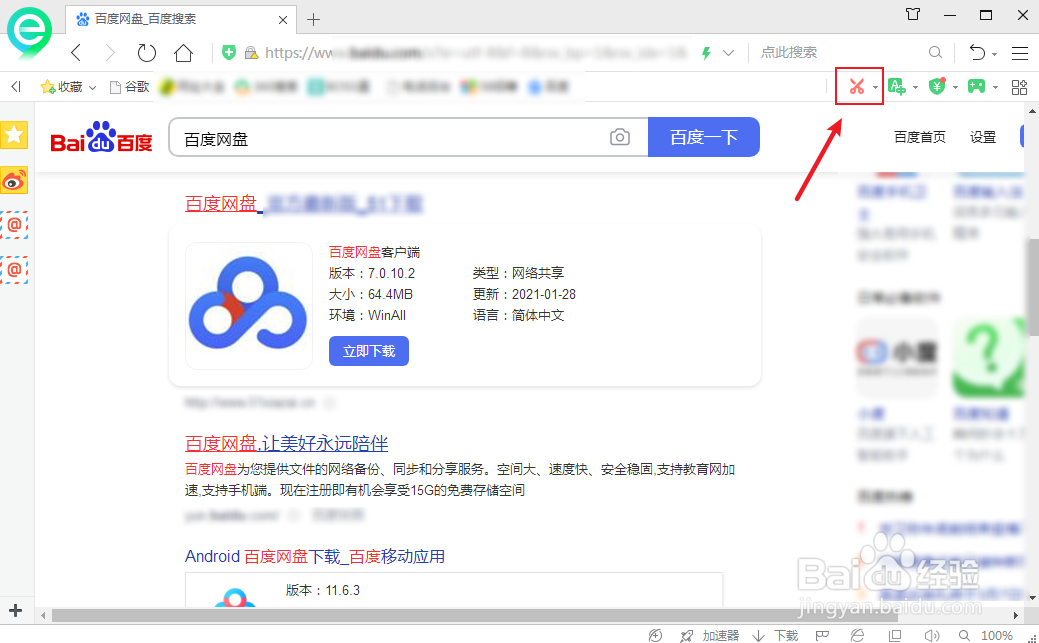The image size is (1039, 643).
Task: Click the green lightning speed mode icon
Action: (x=706, y=52)
